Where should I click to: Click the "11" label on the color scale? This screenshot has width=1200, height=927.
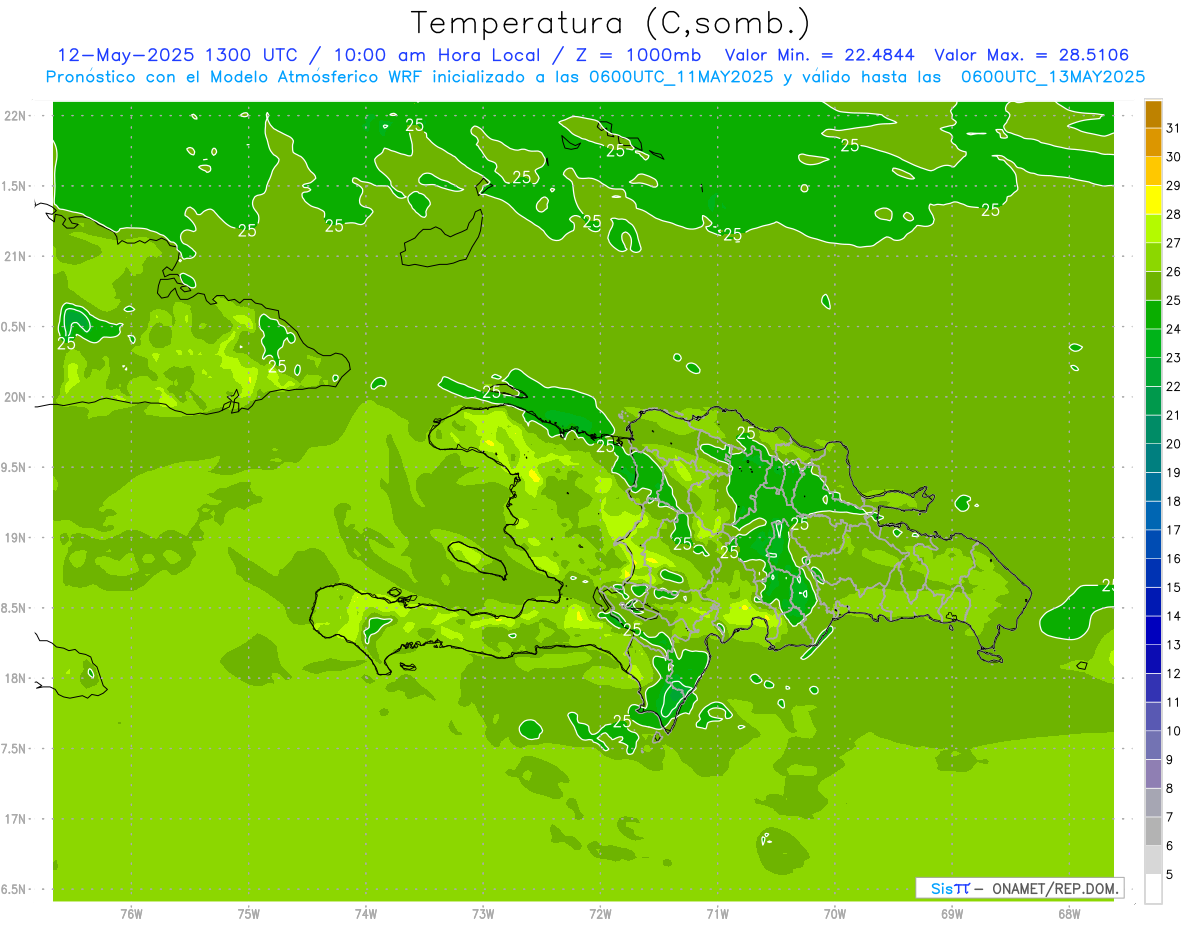point(1174,702)
